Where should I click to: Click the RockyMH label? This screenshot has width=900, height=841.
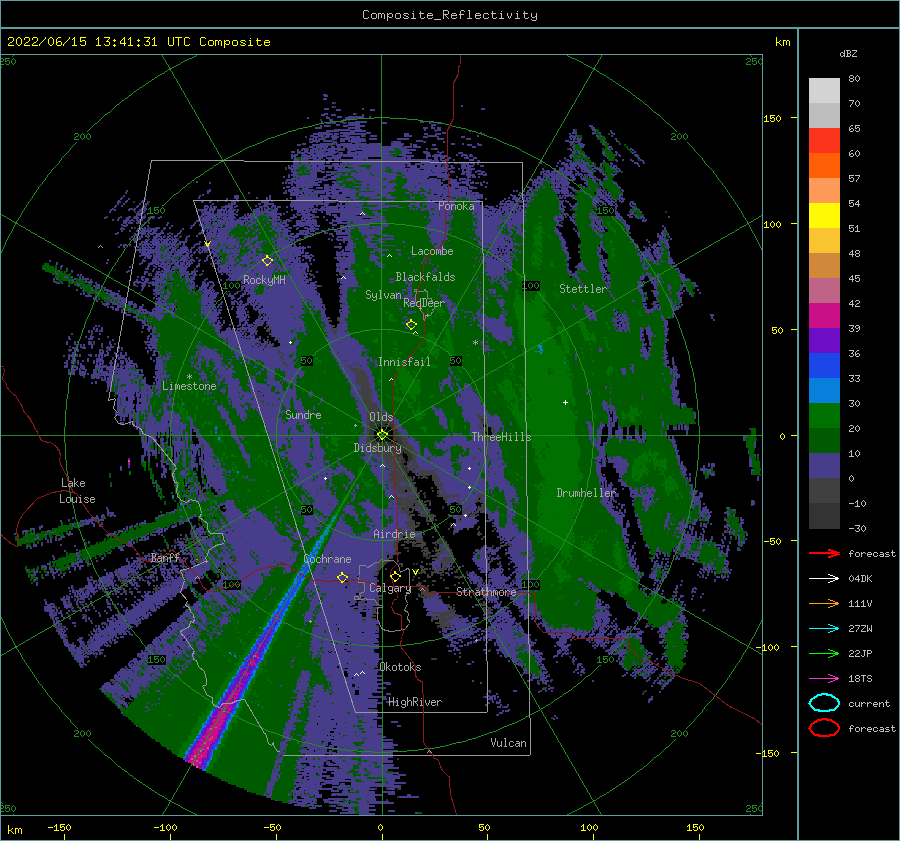pyautogui.click(x=264, y=280)
